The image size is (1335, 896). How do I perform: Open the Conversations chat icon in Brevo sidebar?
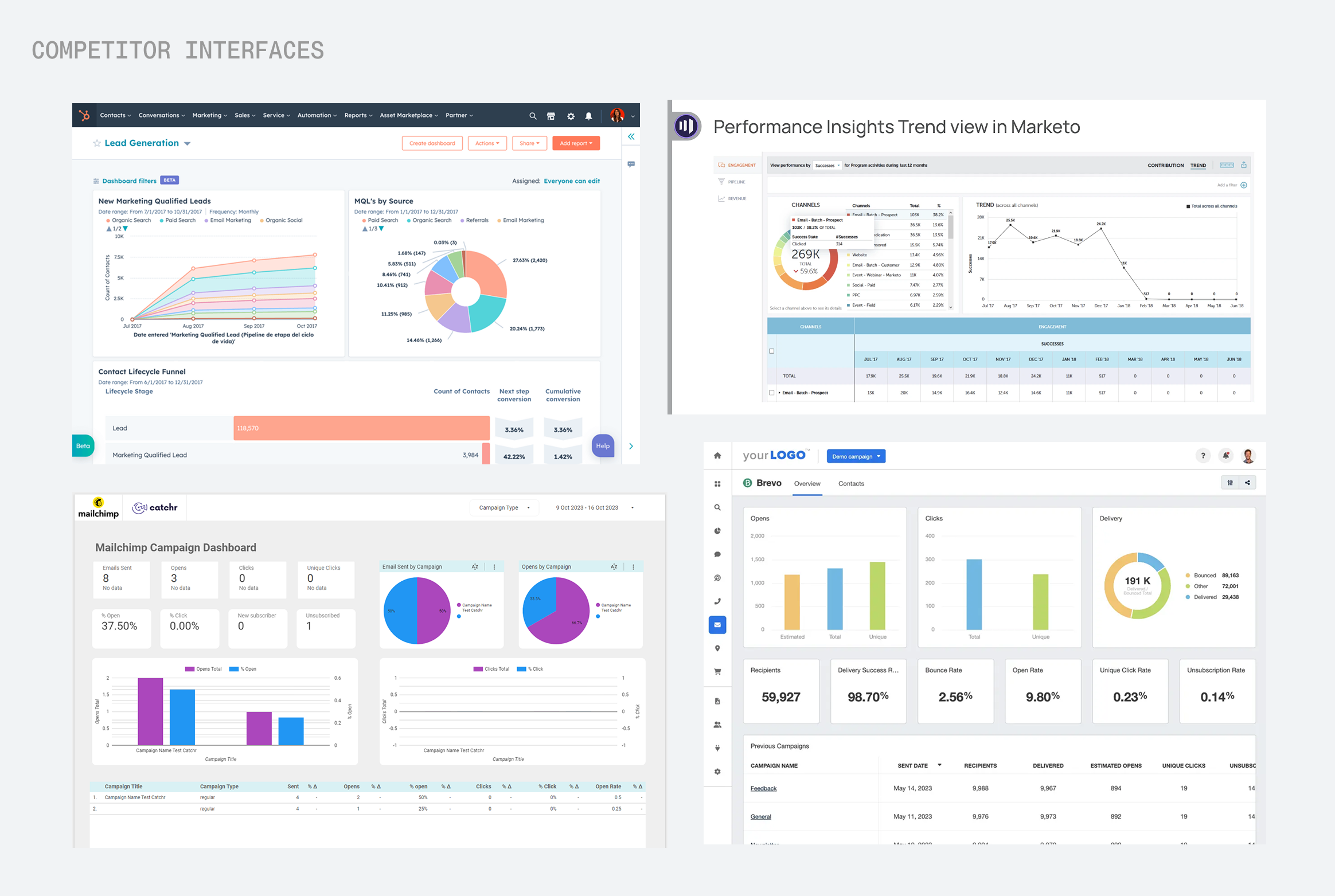pyautogui.click(x=717, y=554)
